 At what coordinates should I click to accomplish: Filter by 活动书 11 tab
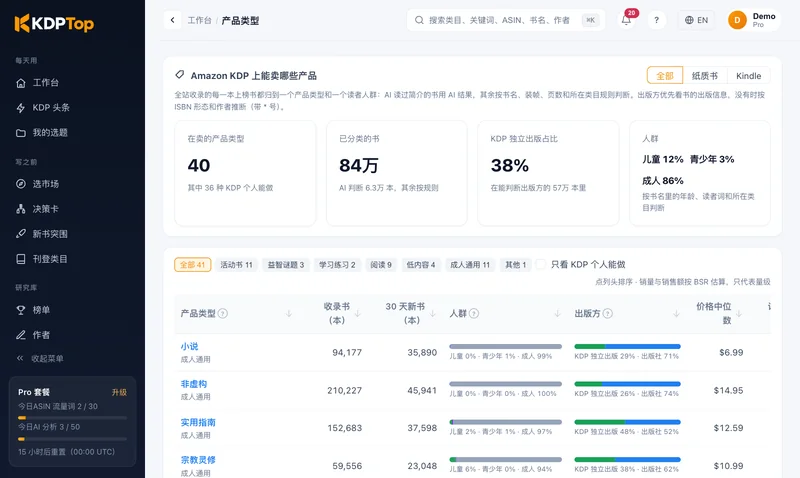(x=236, y=265)
